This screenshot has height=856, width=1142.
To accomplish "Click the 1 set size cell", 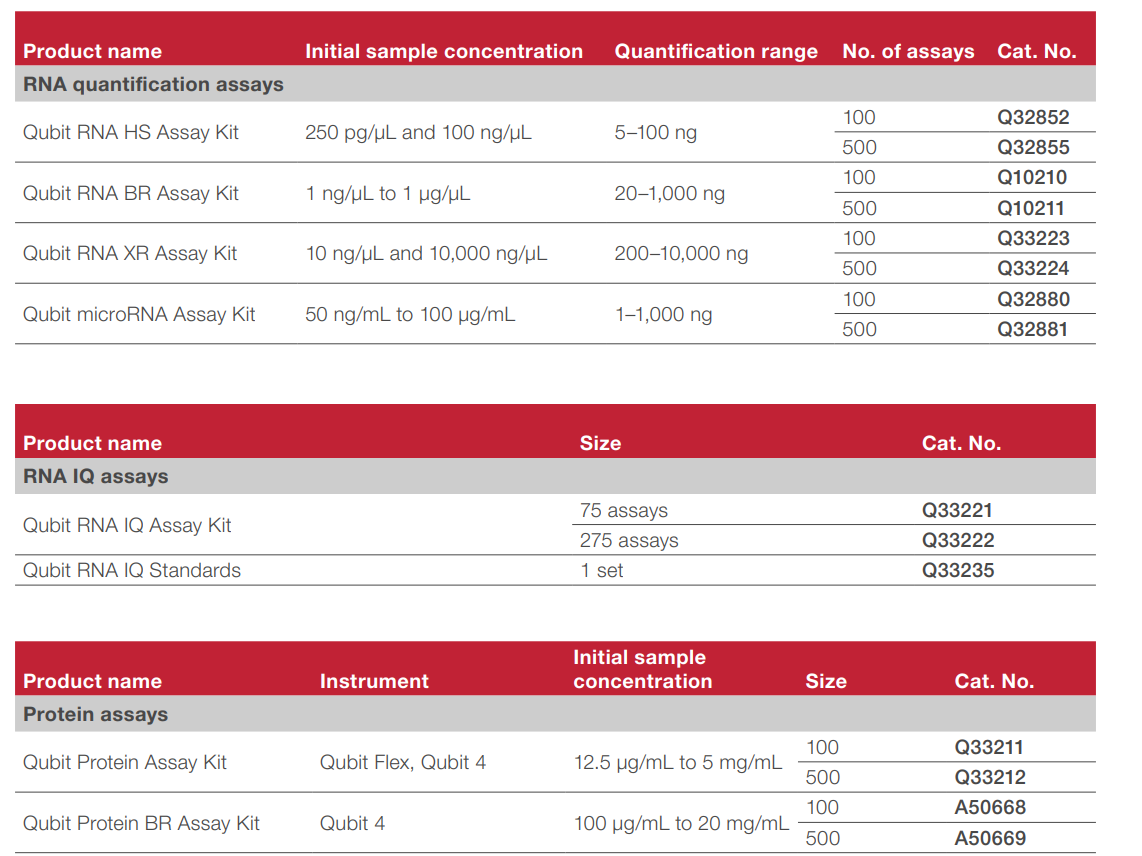I will (602, 570).
